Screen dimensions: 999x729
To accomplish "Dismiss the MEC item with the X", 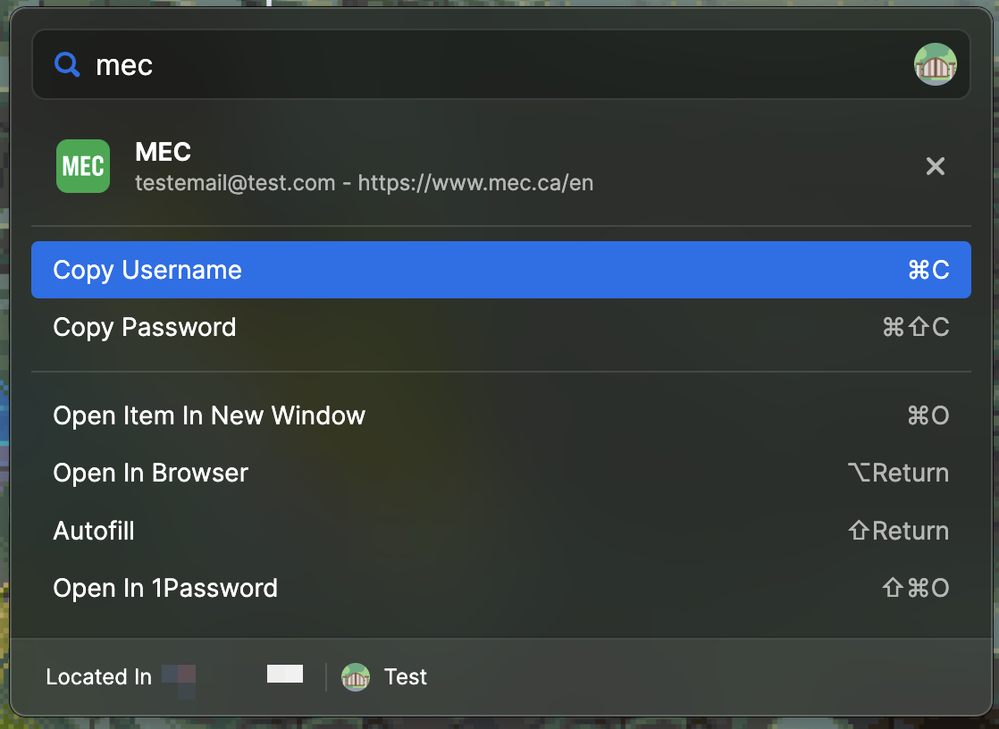I will tap(935, 166).
